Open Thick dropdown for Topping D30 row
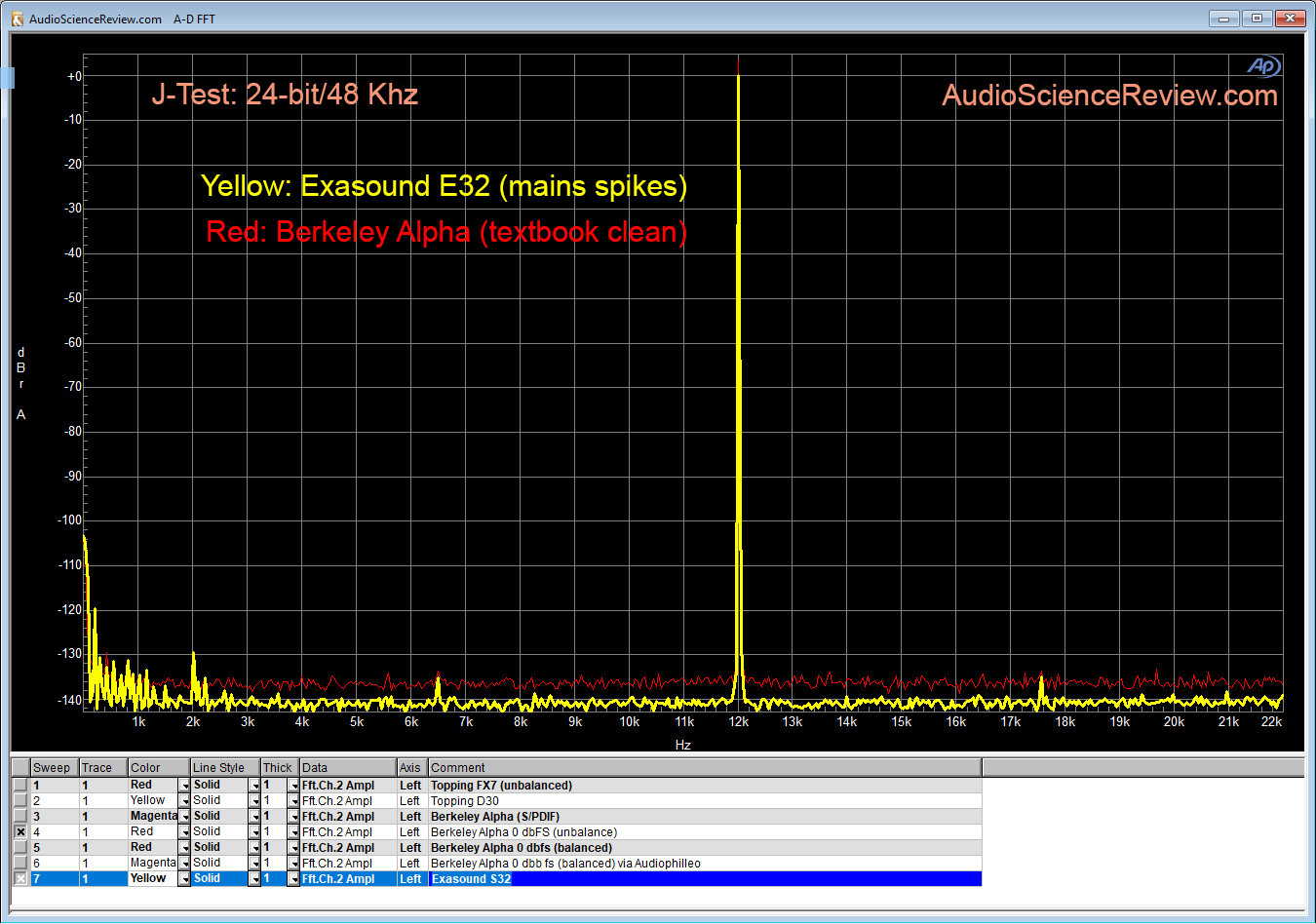Screen dimensions: 1316x924 coord(293,801)
